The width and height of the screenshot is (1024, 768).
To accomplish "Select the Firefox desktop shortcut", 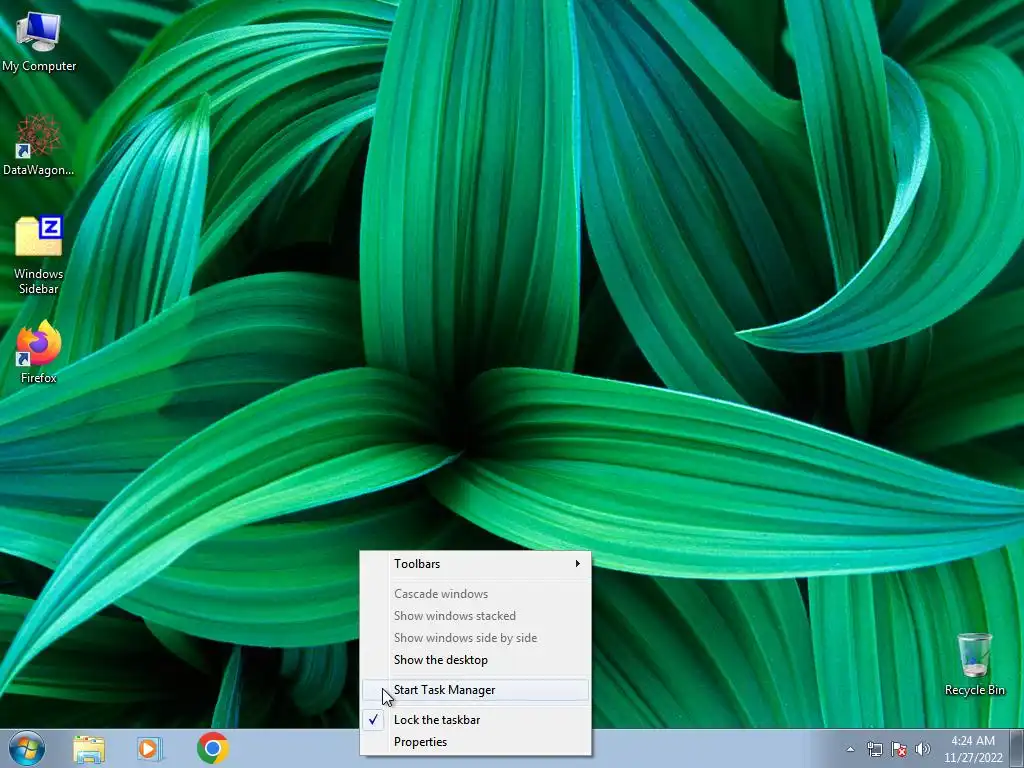I will (x=39, y=352).
